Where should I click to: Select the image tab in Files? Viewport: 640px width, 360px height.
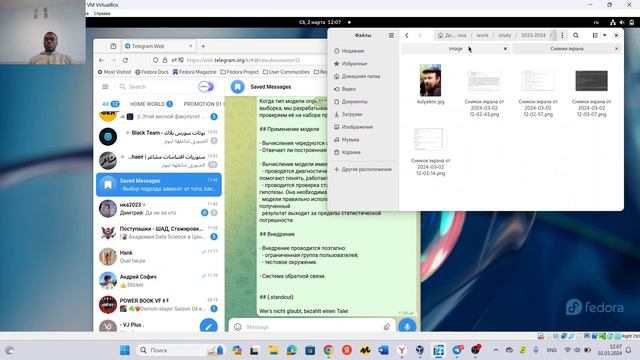(456, 49)
